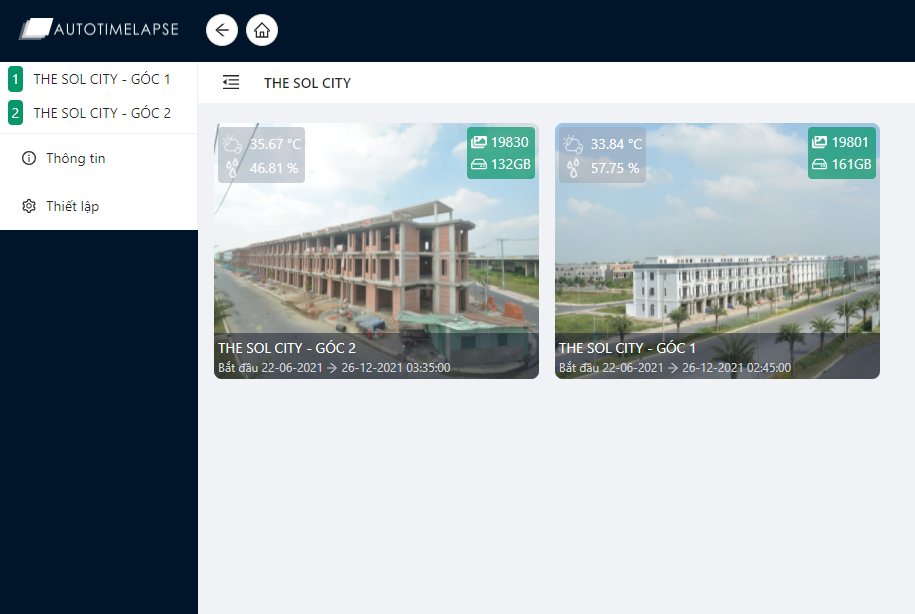Image resolution: width=915 pixels, height=614 pixels.
Task: Click the info circle icon beside Thông tin
Action: click(x=29, y=158)
